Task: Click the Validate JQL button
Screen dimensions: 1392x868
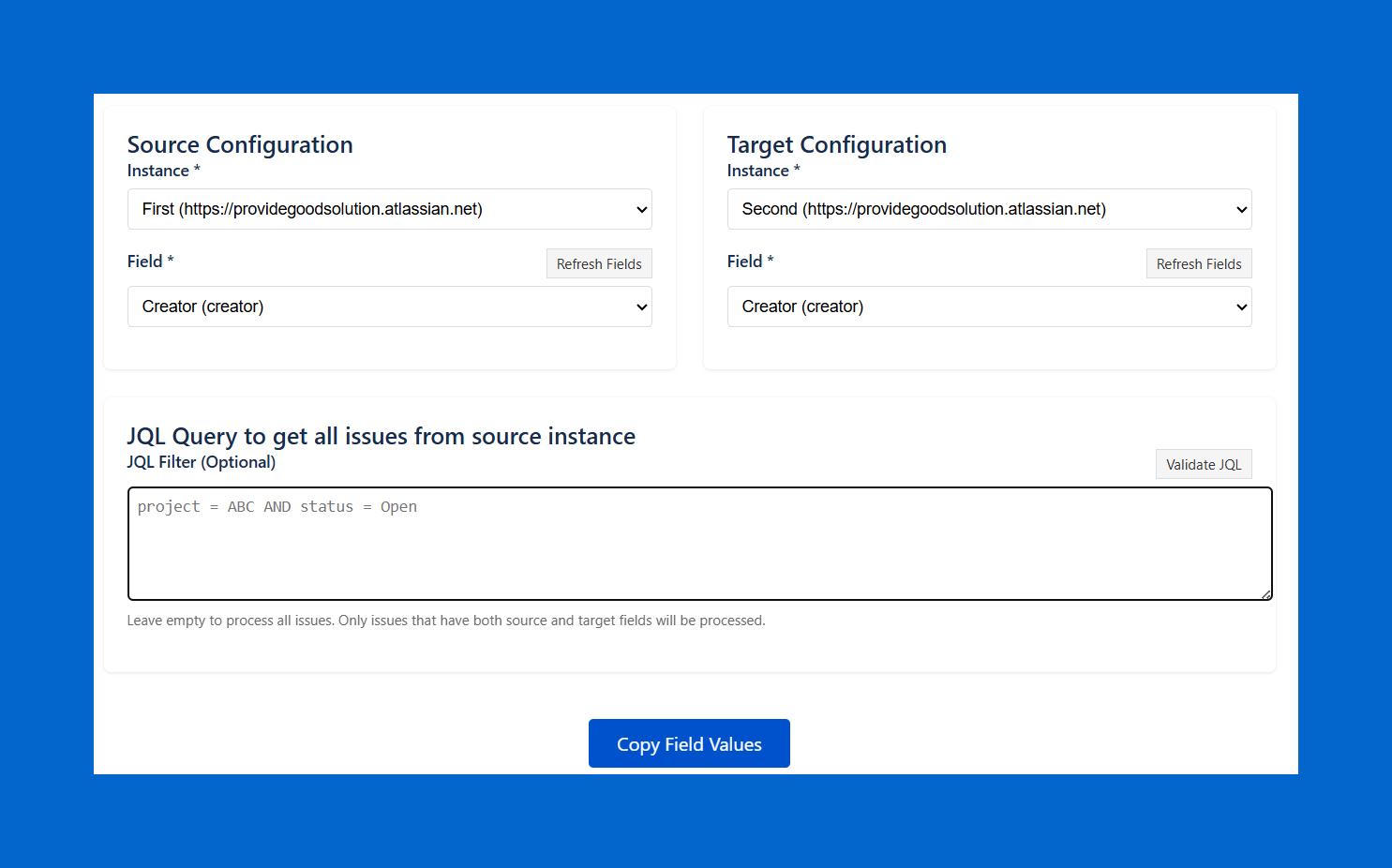Action: tap(1203, 464)
